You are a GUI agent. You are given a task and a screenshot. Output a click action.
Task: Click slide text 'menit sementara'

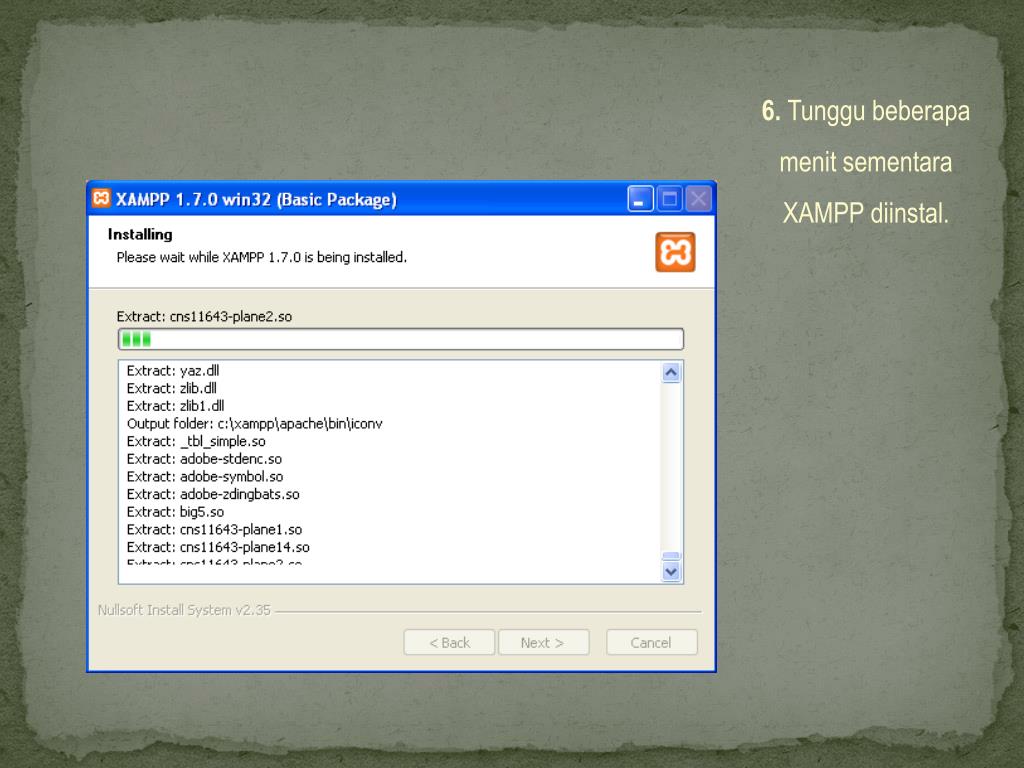coord(866,162)
